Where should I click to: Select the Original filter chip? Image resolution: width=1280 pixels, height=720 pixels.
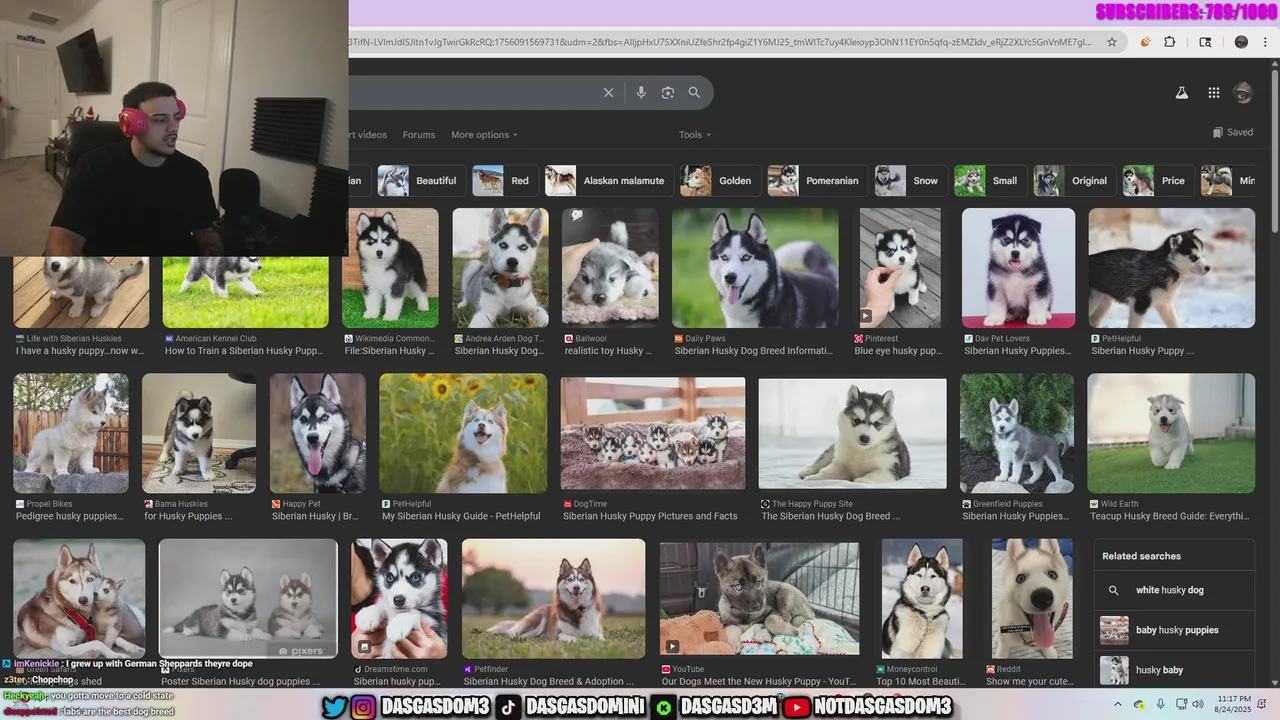tap(1074, 181)
